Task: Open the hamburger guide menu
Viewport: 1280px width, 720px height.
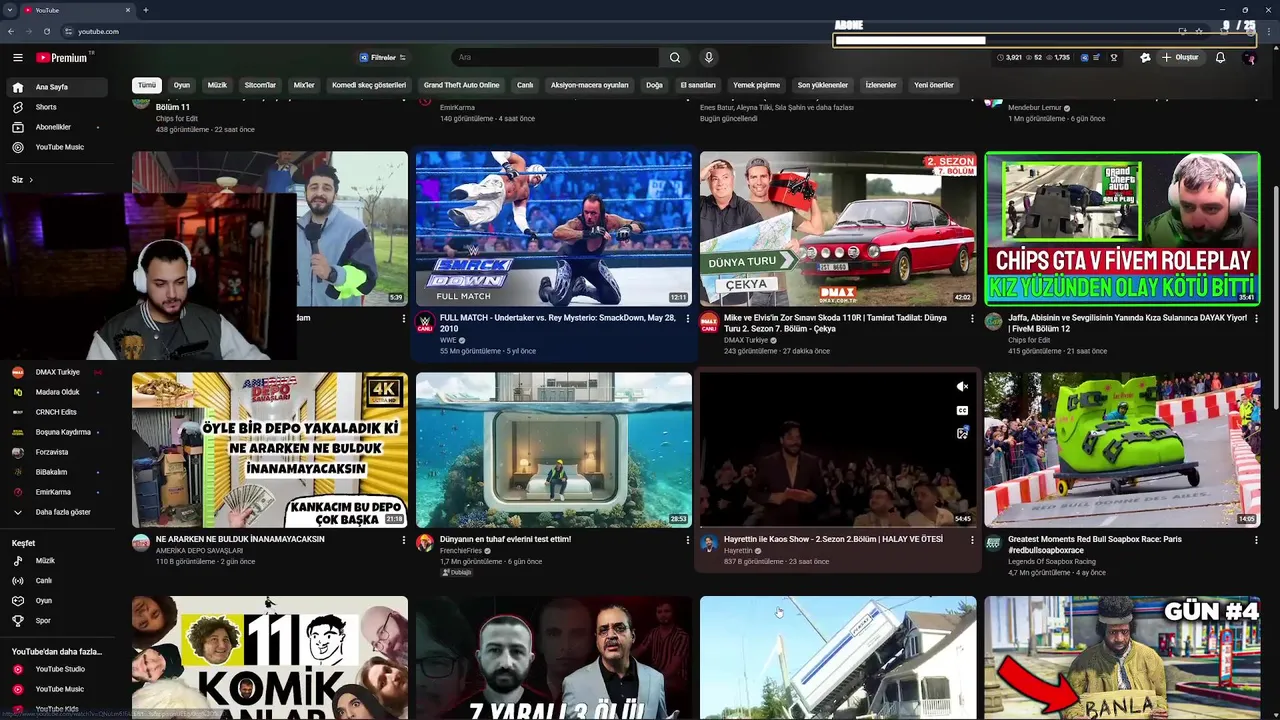Action: click(x=17, y=58)
